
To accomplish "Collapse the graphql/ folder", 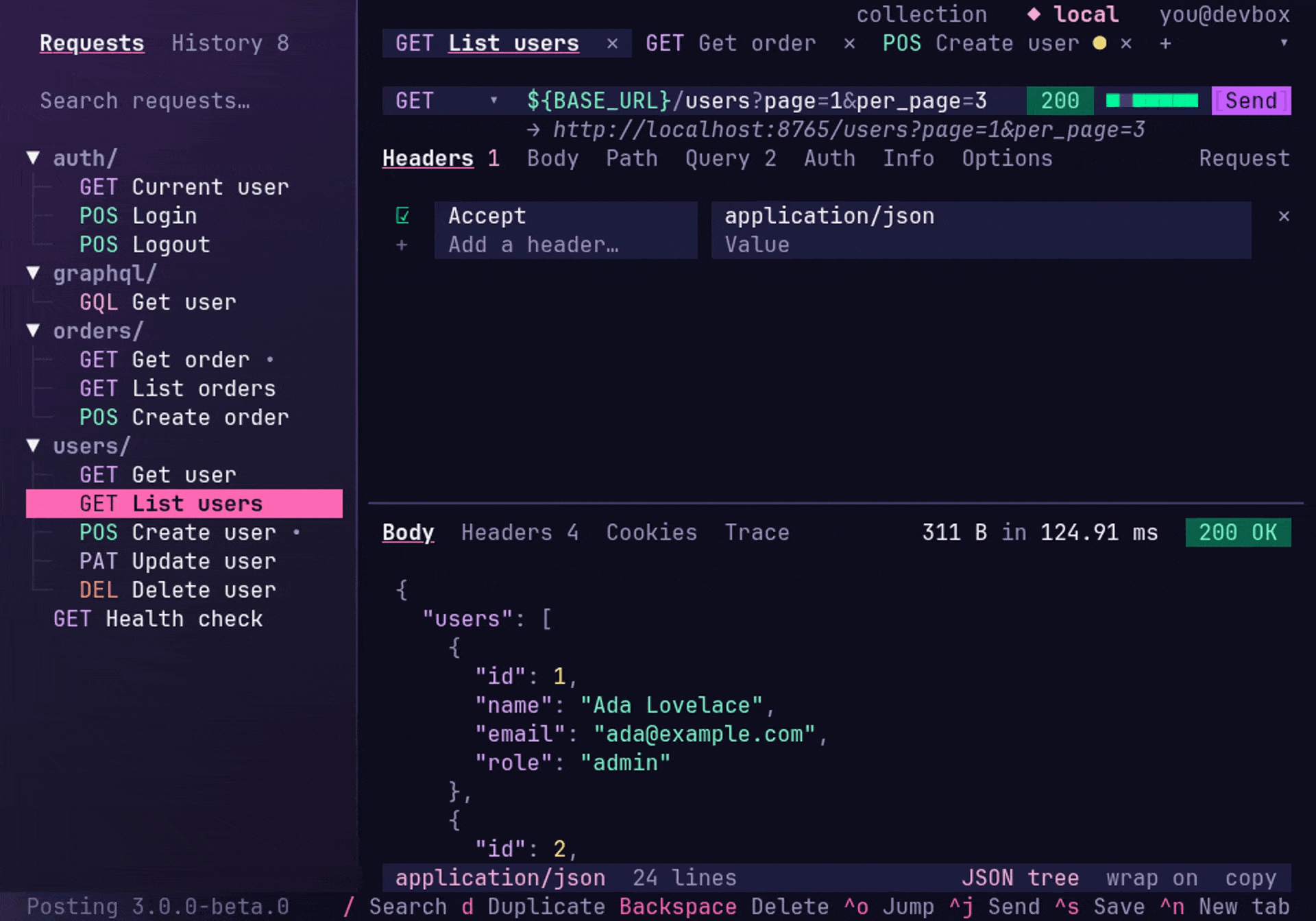I will click(33, 273).
